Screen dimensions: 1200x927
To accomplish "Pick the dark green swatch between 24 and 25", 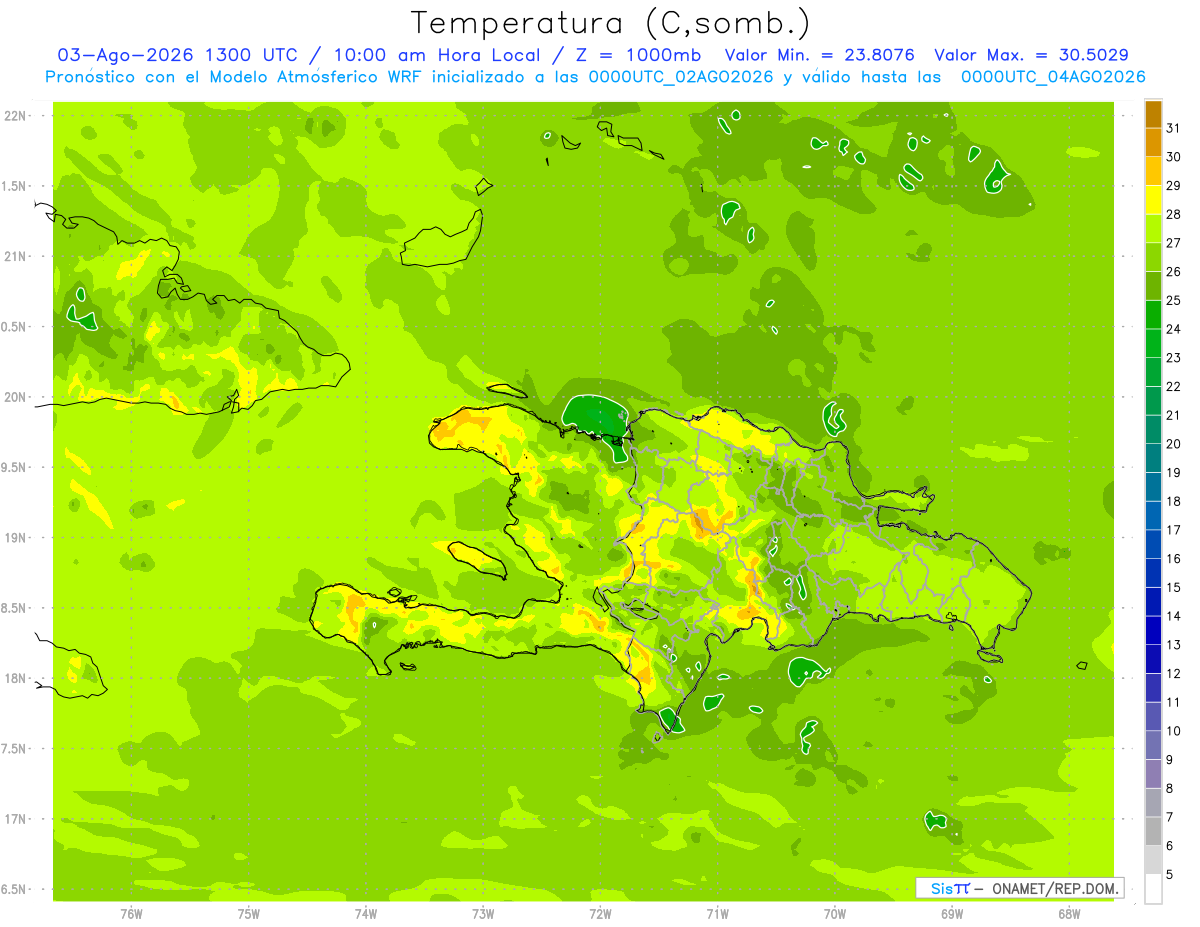I will (1153, 314).
